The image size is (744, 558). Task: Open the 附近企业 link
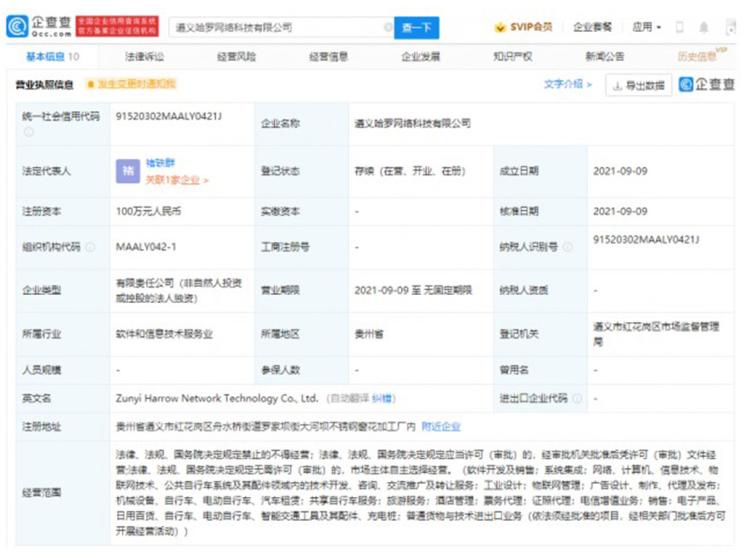tap(441, 427)
